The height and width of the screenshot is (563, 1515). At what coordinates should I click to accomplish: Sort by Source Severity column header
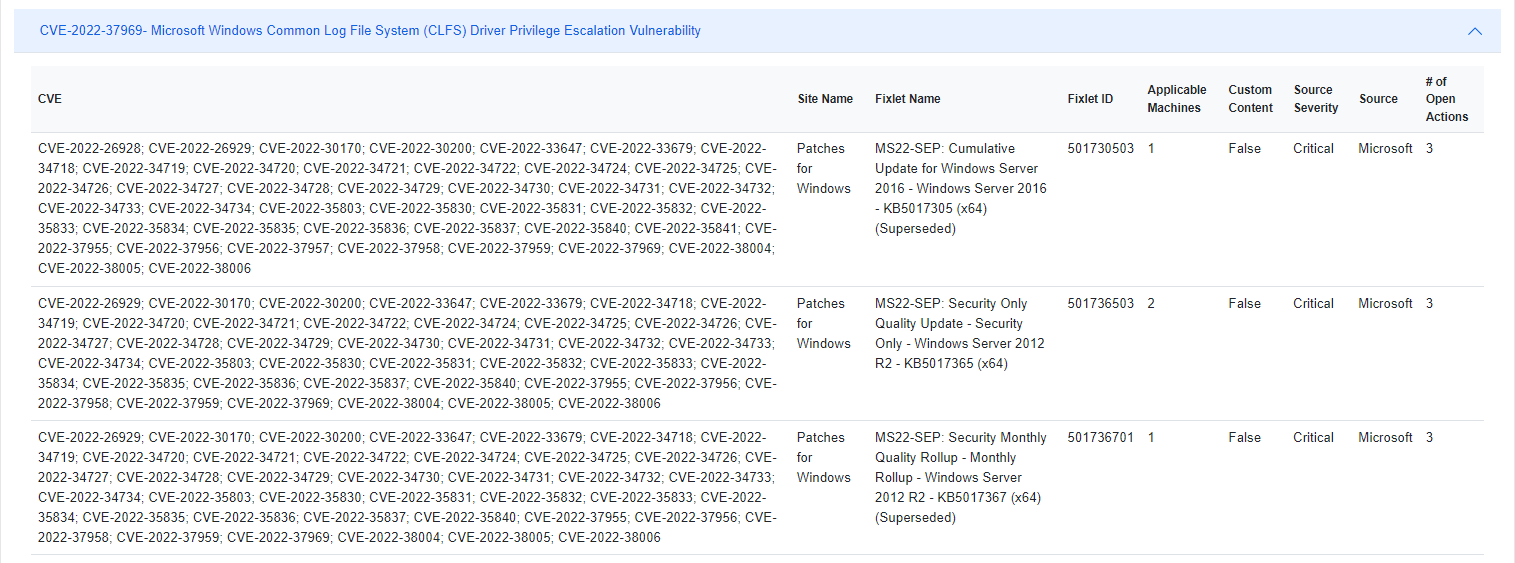[x=1315, y=99]
